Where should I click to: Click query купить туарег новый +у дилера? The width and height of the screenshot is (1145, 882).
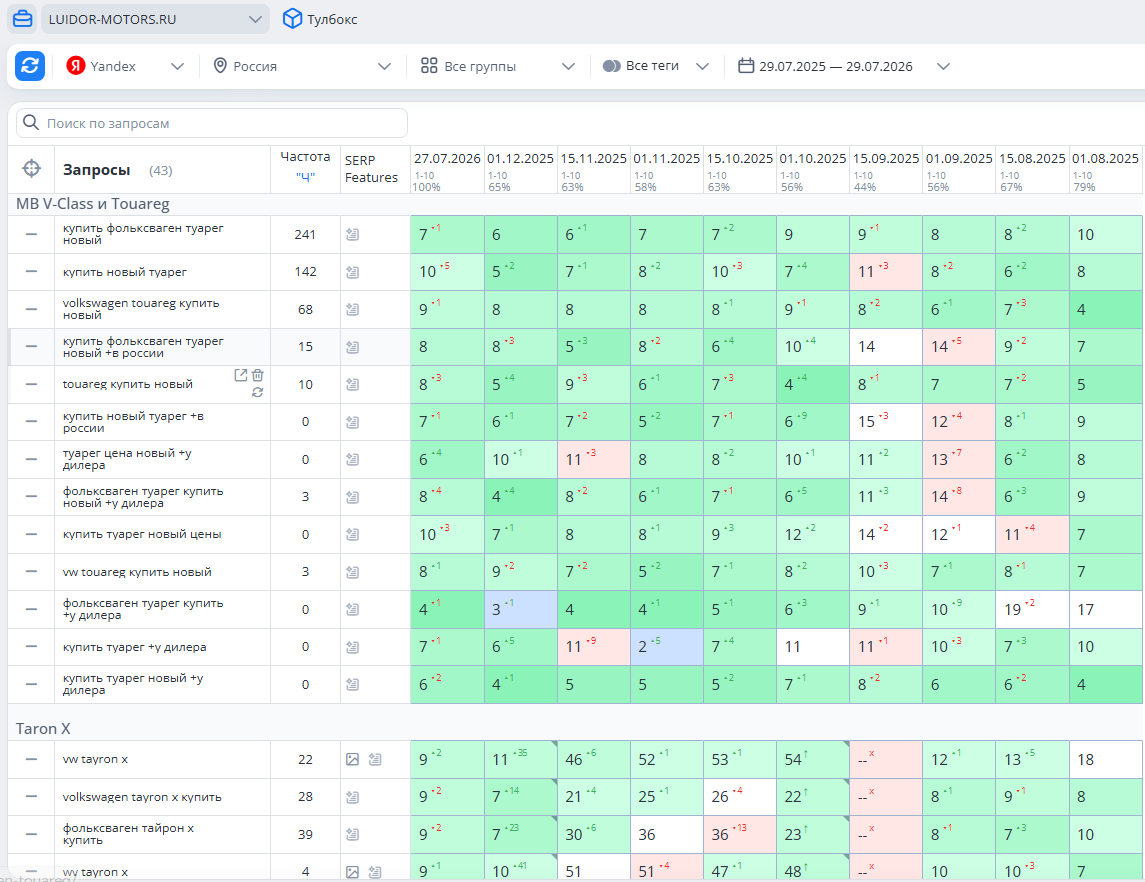[x=133, y=684]
